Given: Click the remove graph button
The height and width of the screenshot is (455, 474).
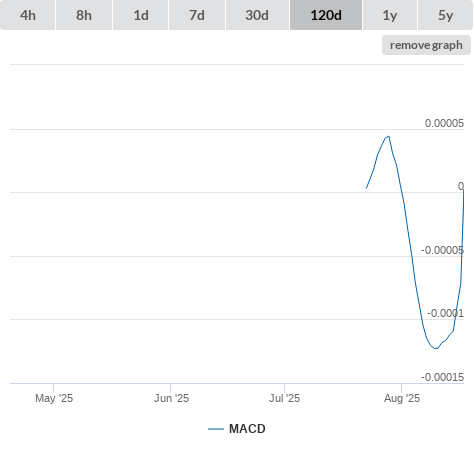Looking at the screenshot, I should [x=426, y=45].
